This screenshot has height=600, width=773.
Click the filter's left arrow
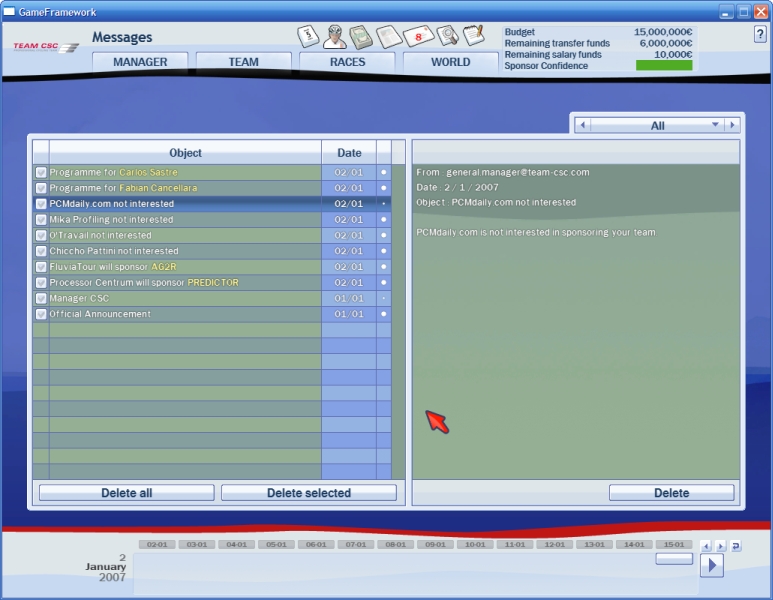coord(583,125)
